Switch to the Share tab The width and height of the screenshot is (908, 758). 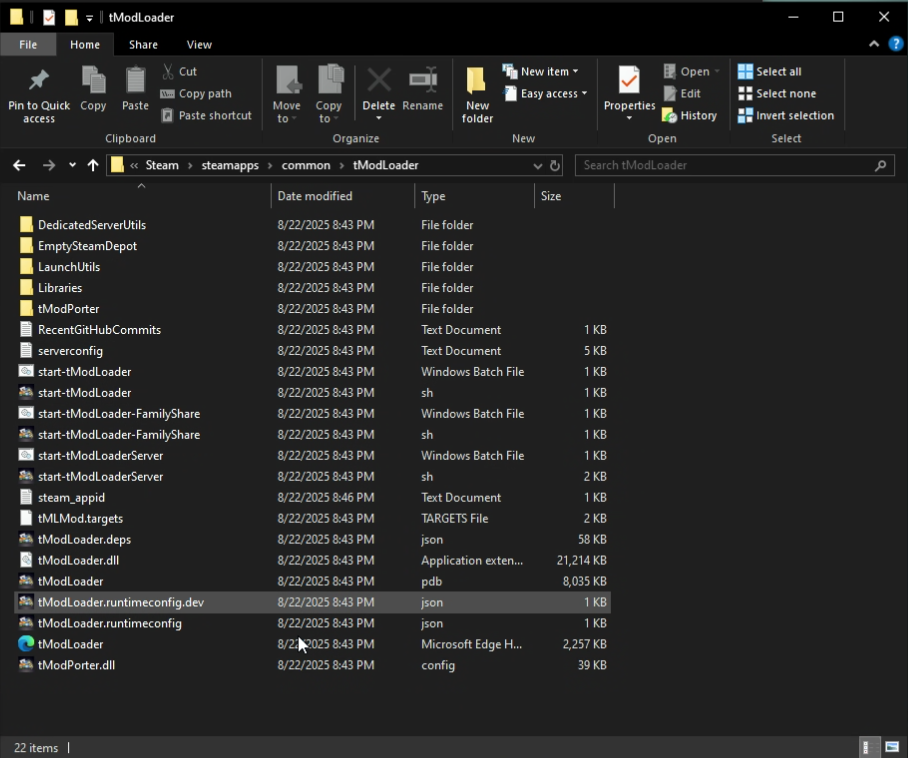pyautogui.click(x=143, y=45)
